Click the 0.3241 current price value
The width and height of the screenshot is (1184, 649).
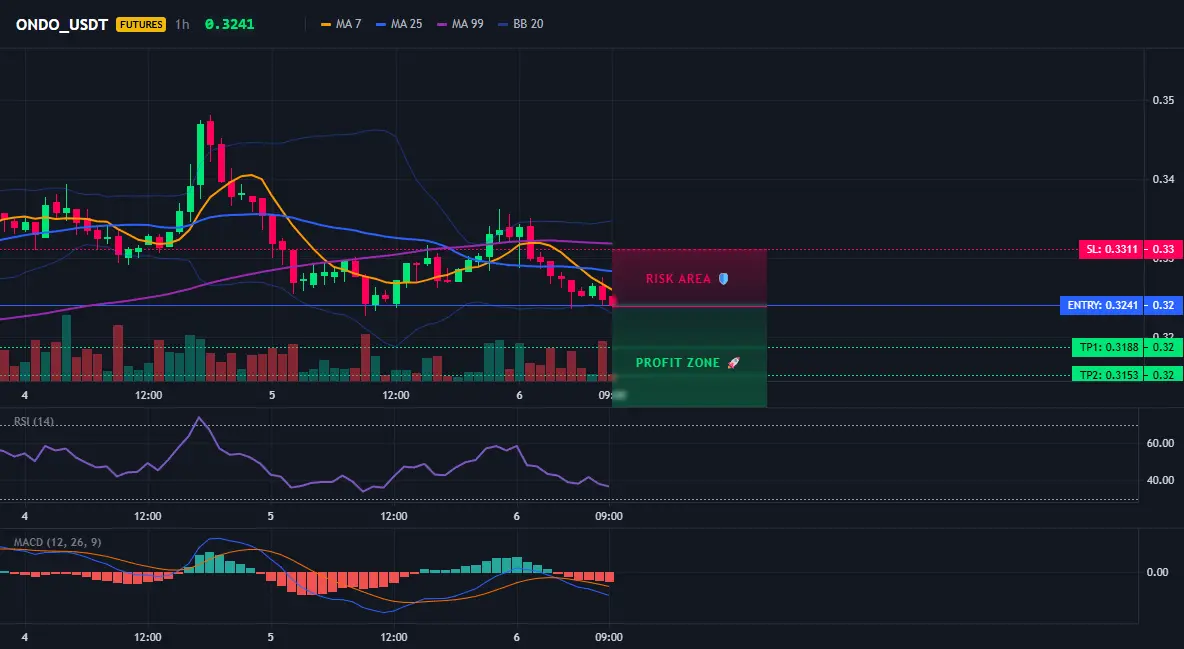point(230,24)
